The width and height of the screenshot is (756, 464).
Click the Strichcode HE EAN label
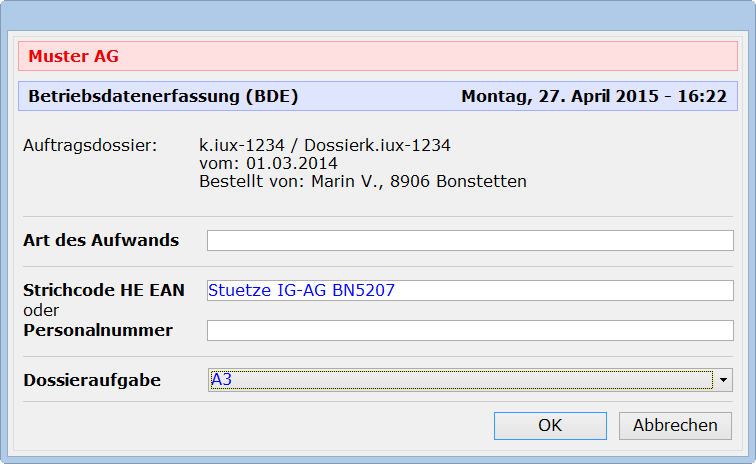pos(105,291)
